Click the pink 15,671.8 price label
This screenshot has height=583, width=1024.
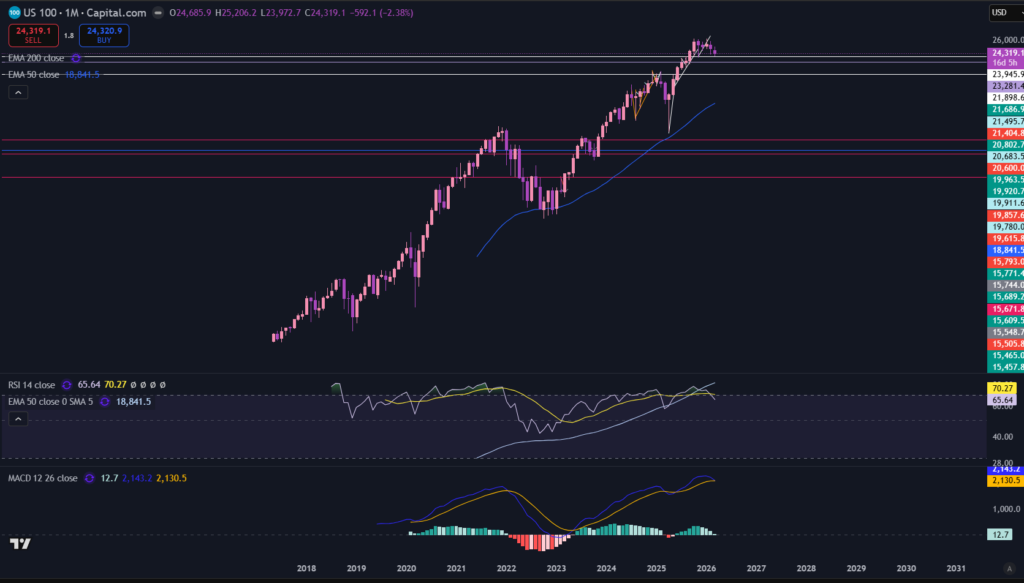click(1006, 309)
